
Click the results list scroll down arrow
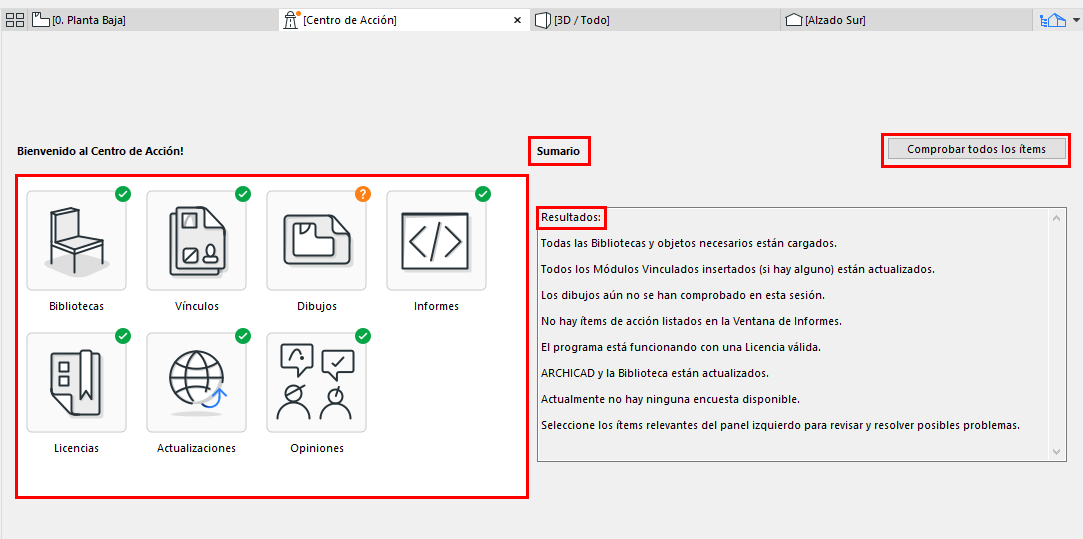pyautogui.click(x=1057, y=451)
